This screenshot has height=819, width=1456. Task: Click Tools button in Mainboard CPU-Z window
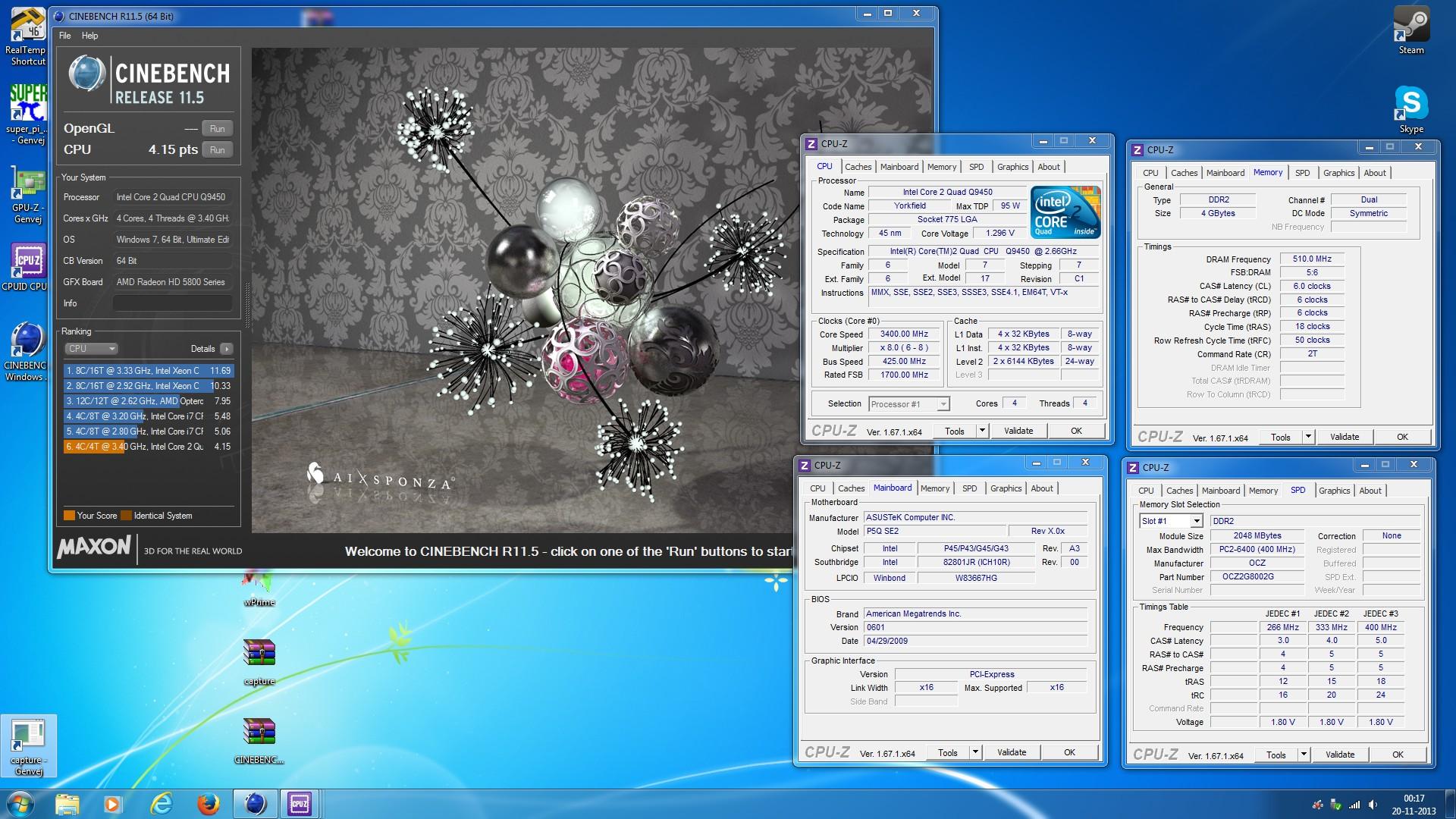948,753
